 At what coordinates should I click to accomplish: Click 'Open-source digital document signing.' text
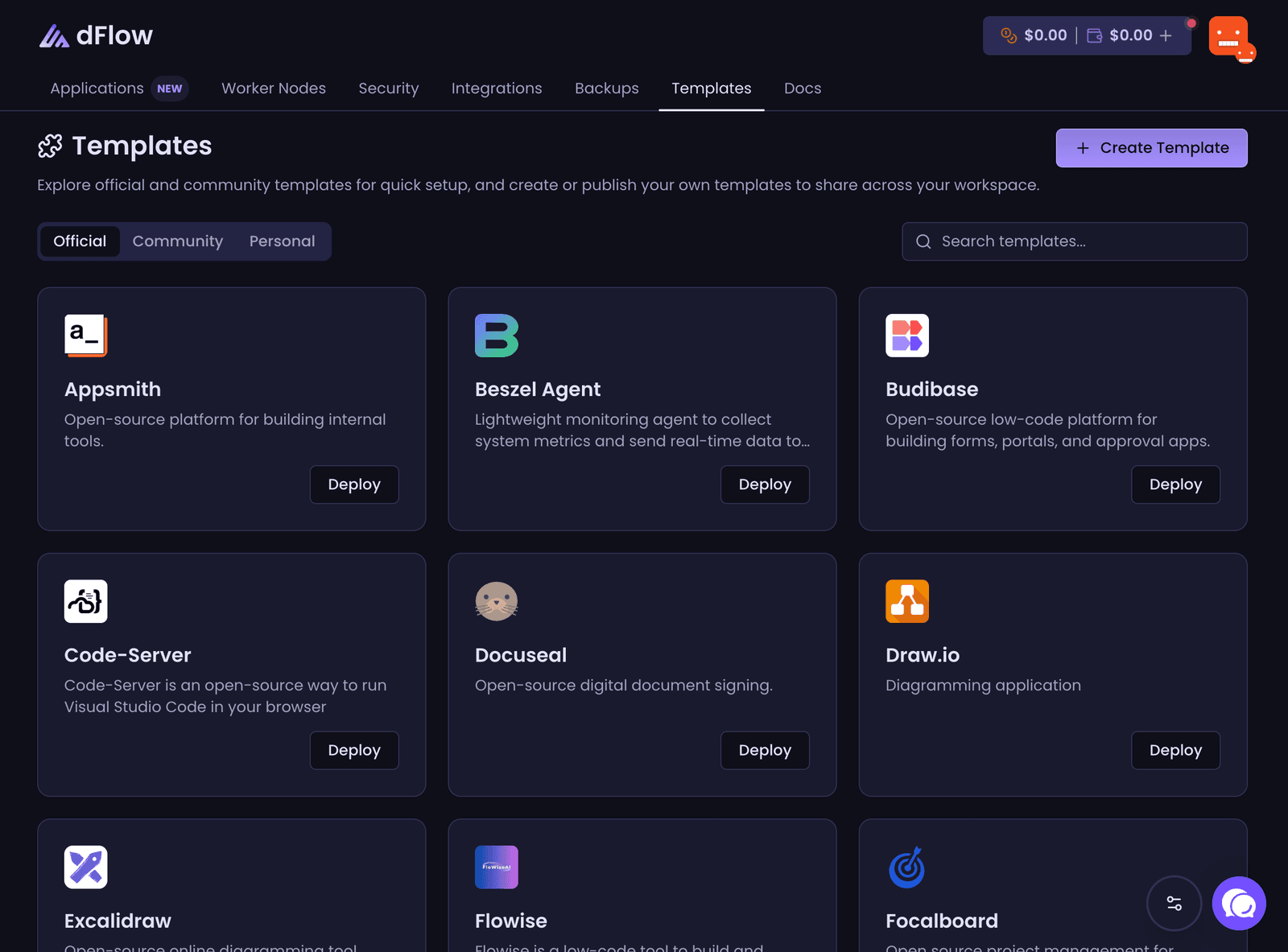[x=624, y=686]
